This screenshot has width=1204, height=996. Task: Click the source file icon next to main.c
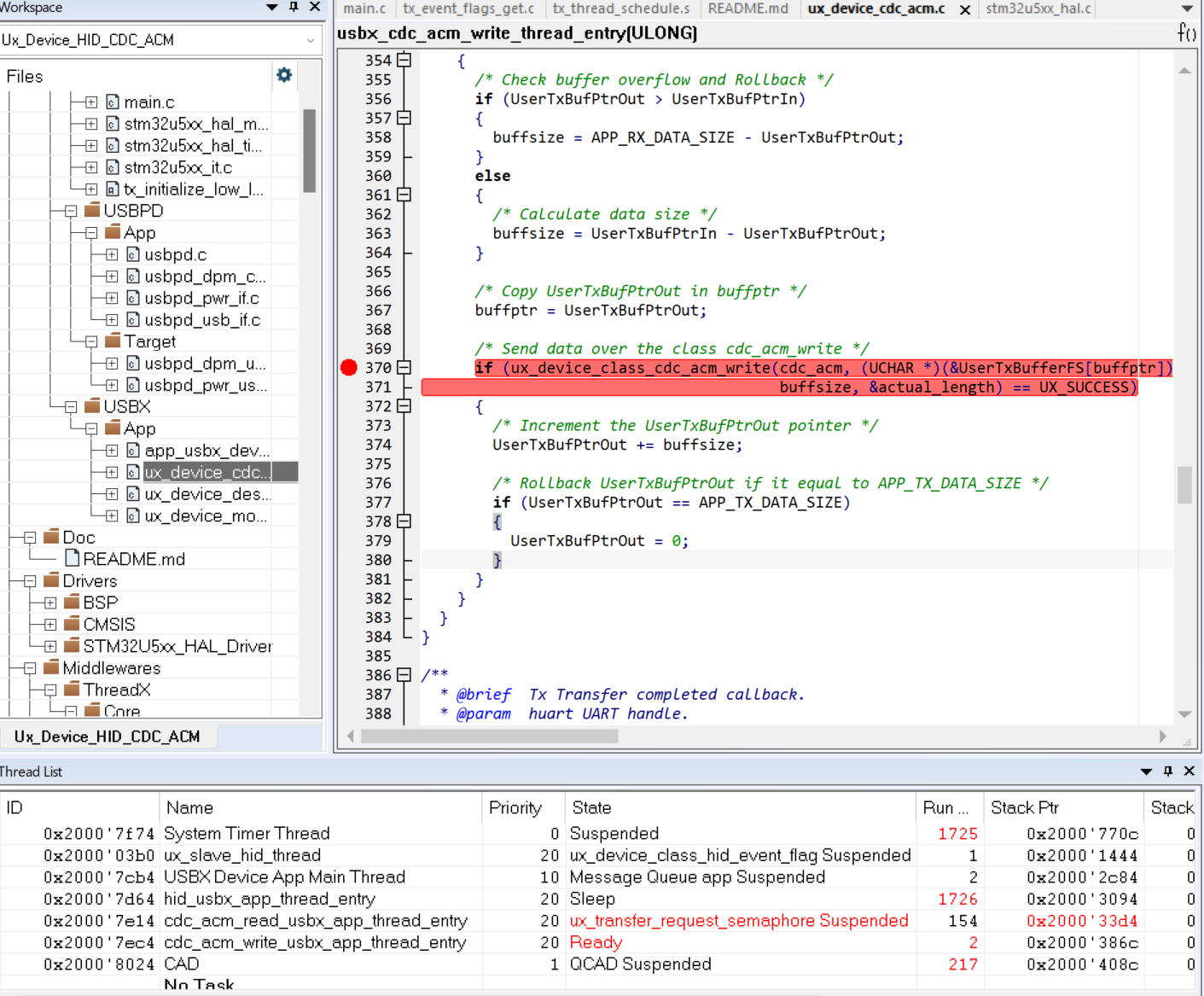point(113,102)
